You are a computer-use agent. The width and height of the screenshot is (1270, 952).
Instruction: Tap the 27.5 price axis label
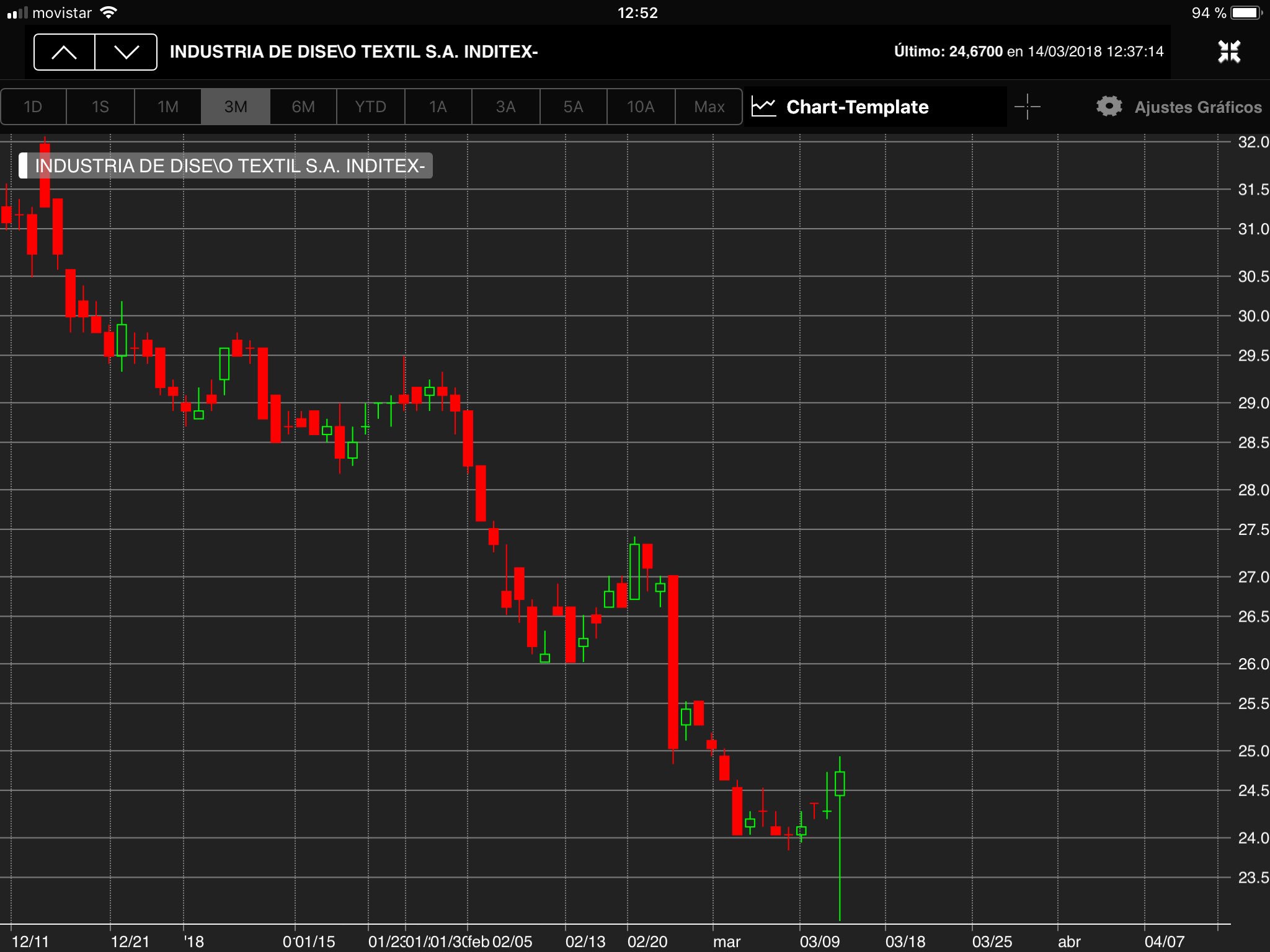[x=1253, y=529]
